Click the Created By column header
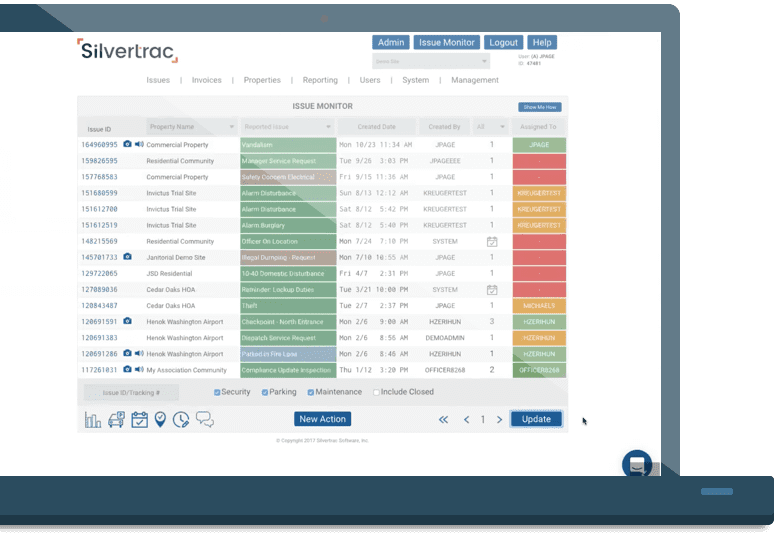 [x=444, y=127]
